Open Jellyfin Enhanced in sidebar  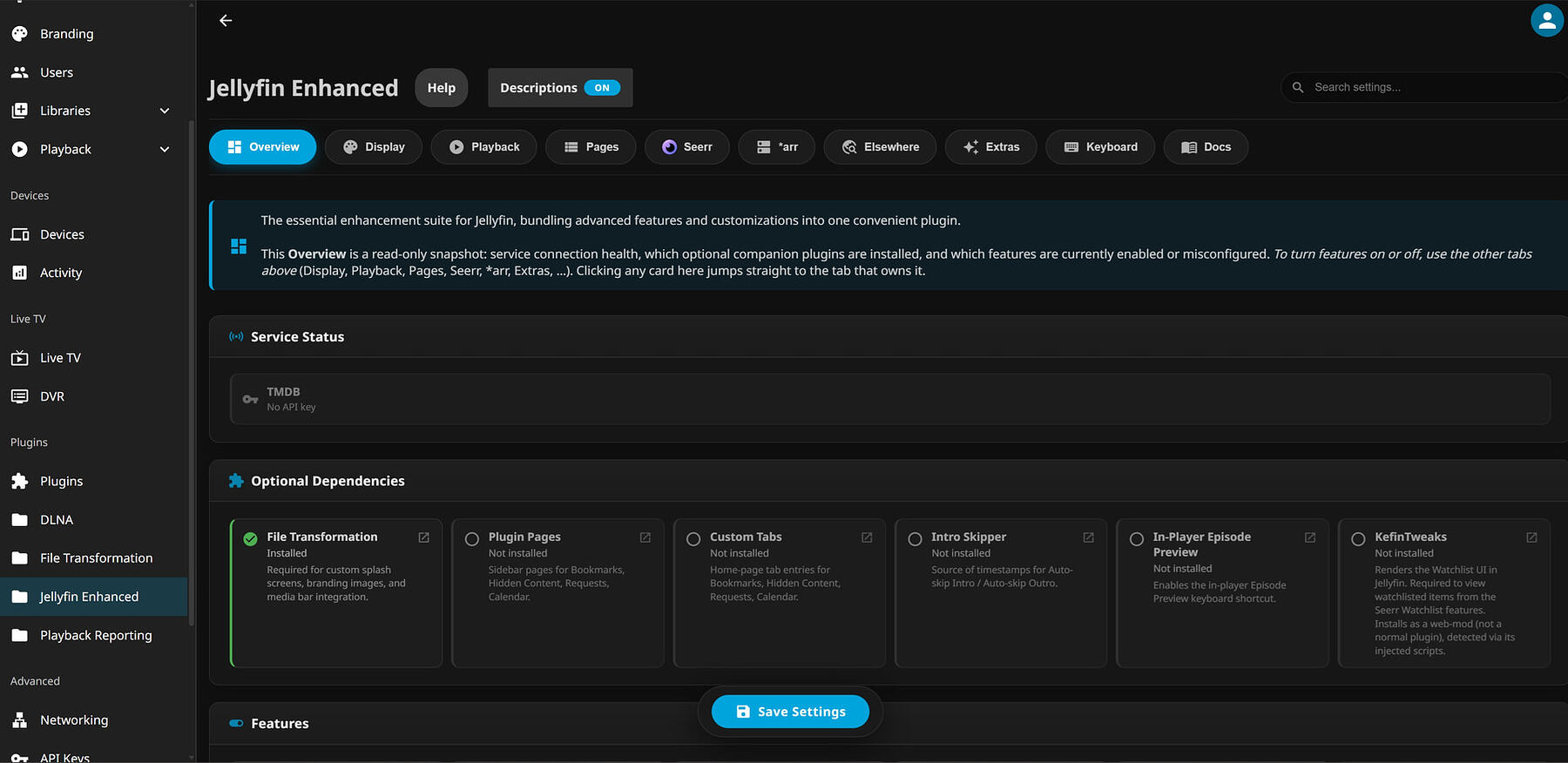click(93, 597)
